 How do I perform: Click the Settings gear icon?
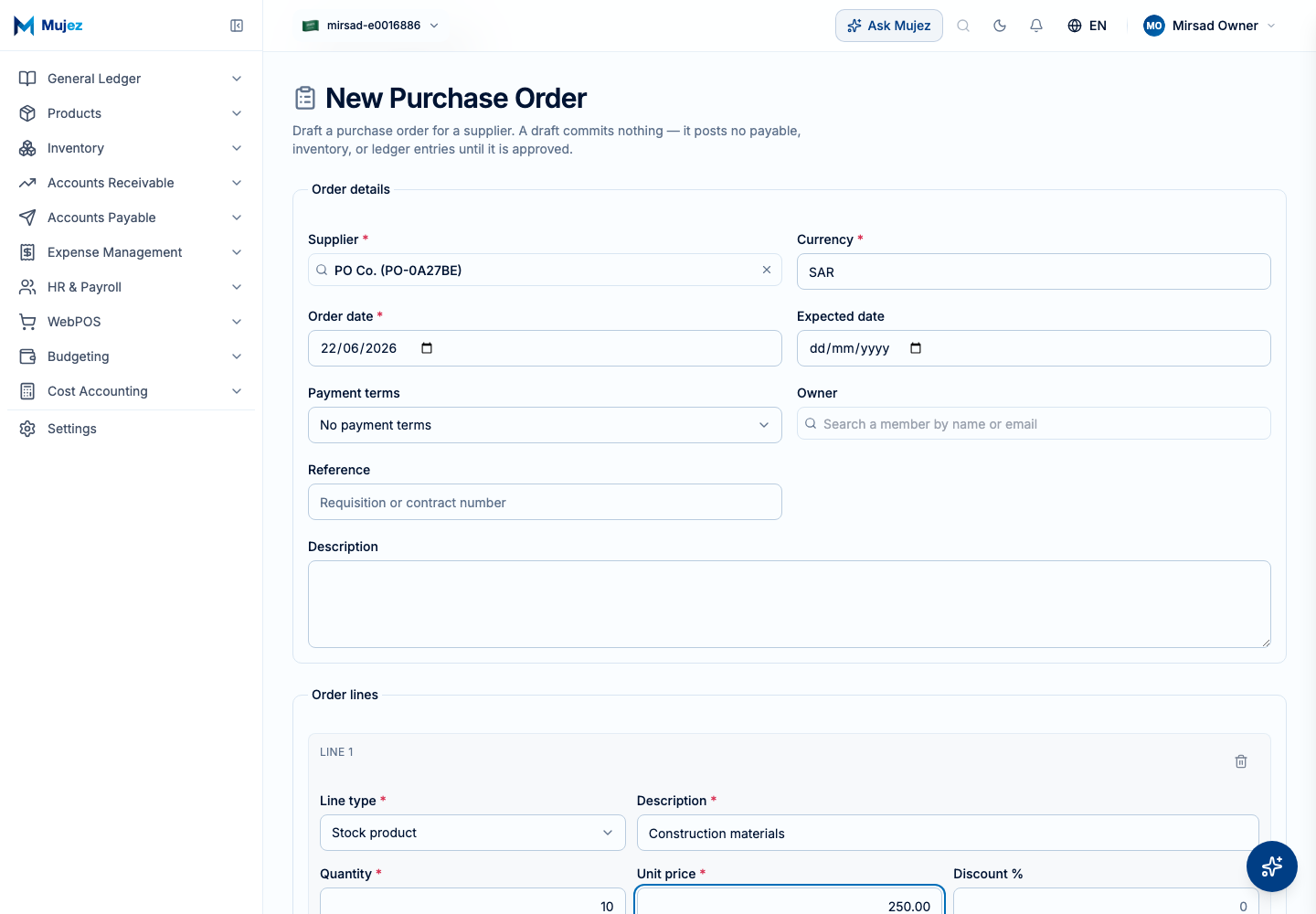pos(27,429)
